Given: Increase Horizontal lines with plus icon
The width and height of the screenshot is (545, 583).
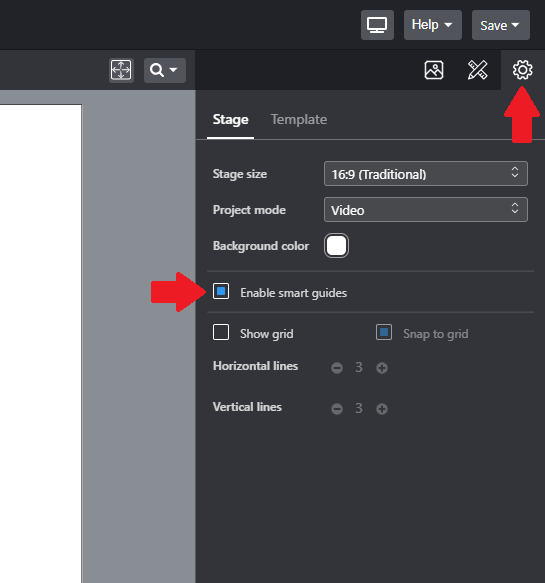Looking at the screenshot, I should click(x=382, y=368).
